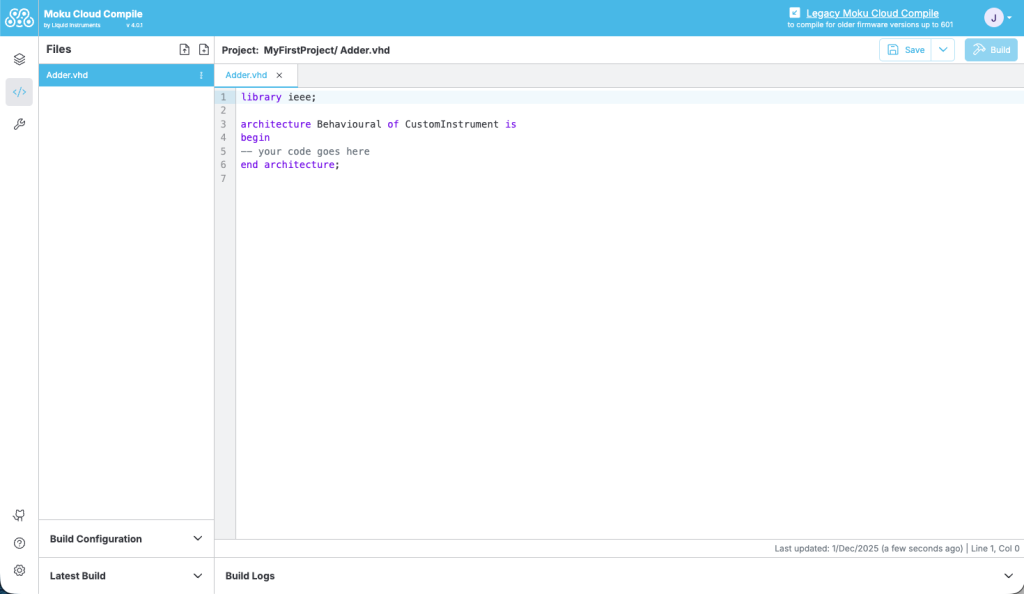
Task: Click the Moku logo in the header
Action: click(19, 18)
